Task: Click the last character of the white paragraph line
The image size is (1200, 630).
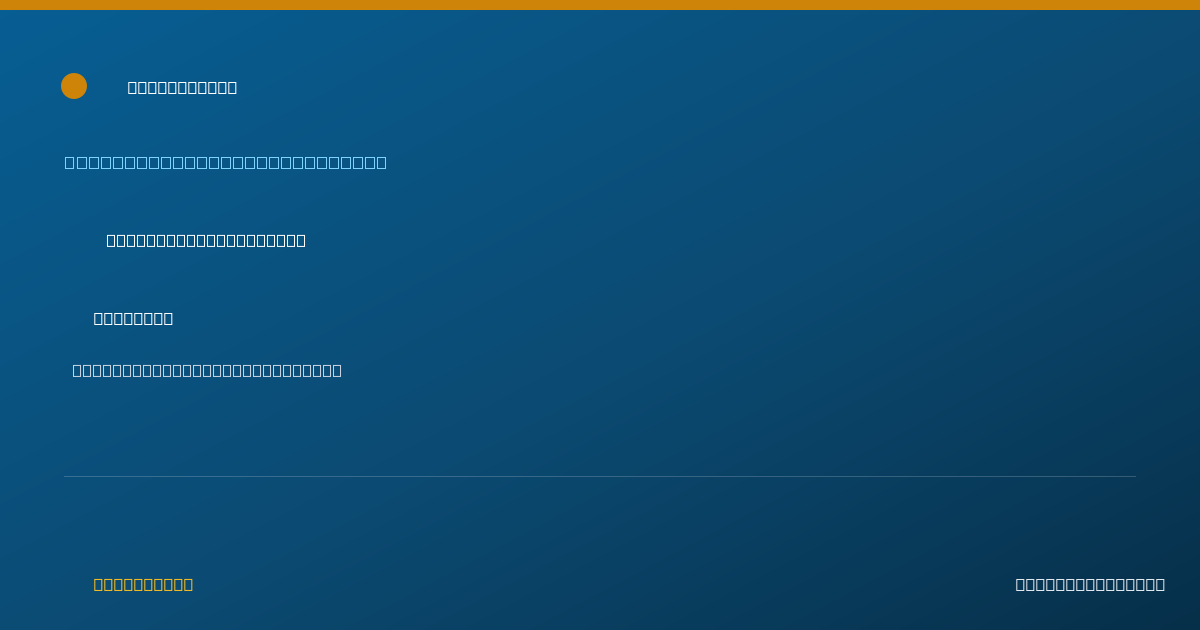Action: [337, 370]
